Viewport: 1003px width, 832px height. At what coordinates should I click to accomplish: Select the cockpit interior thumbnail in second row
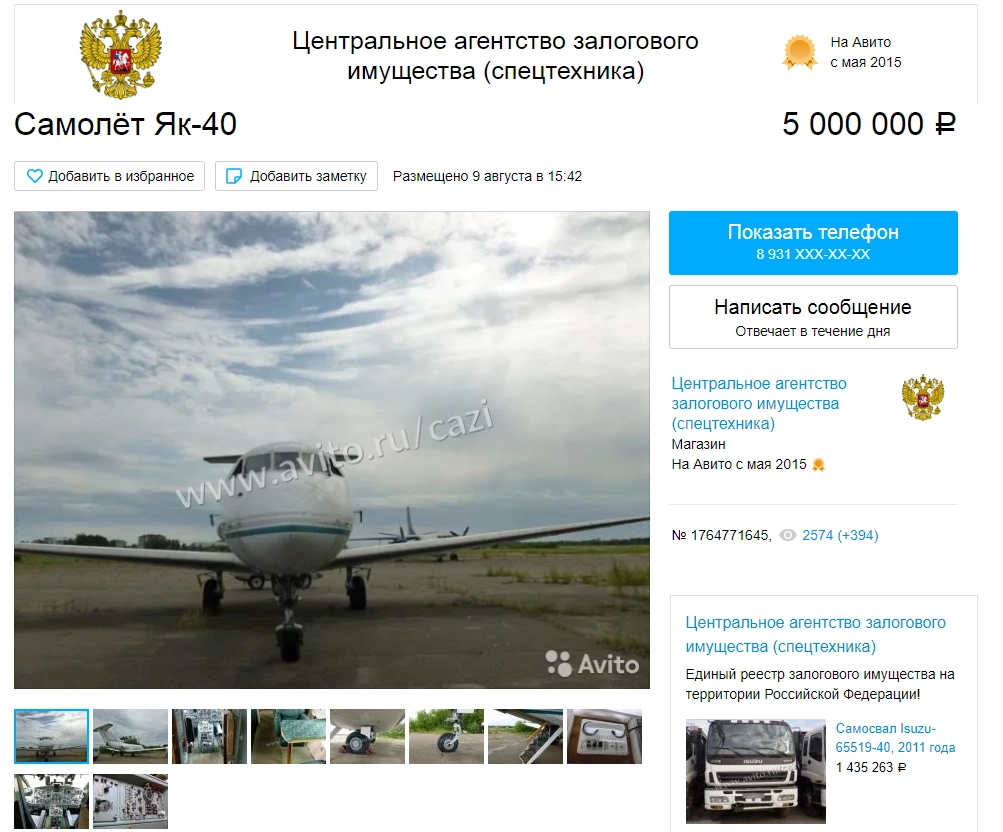pyautogui.click(x=51, y=801)
